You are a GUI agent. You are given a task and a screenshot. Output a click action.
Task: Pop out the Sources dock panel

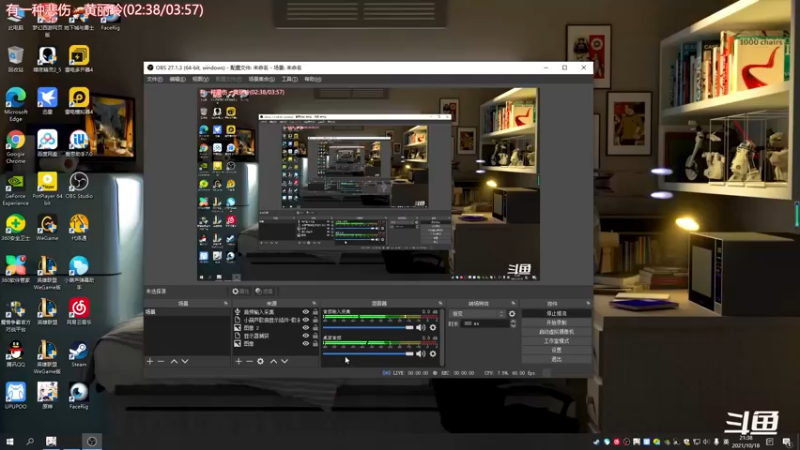[314, 304]
